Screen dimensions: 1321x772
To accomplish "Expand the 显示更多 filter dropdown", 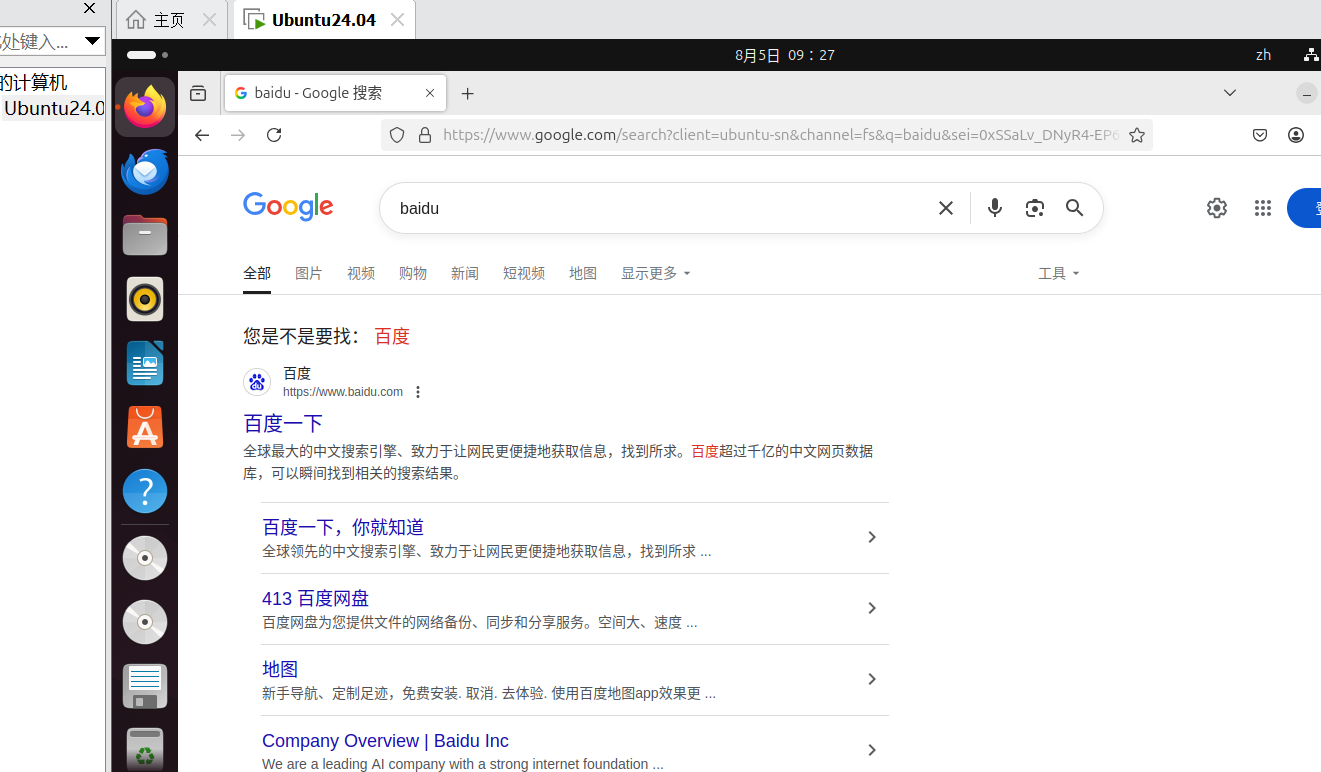I will 656,273.
